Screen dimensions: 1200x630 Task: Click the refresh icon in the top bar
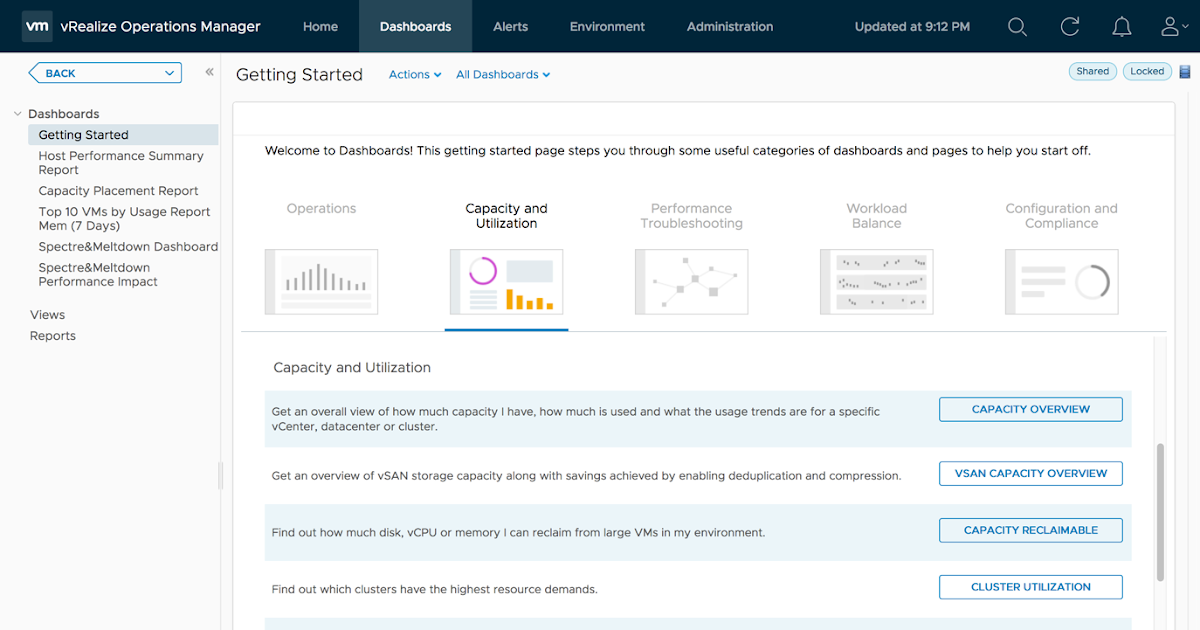pos(1069,27)
